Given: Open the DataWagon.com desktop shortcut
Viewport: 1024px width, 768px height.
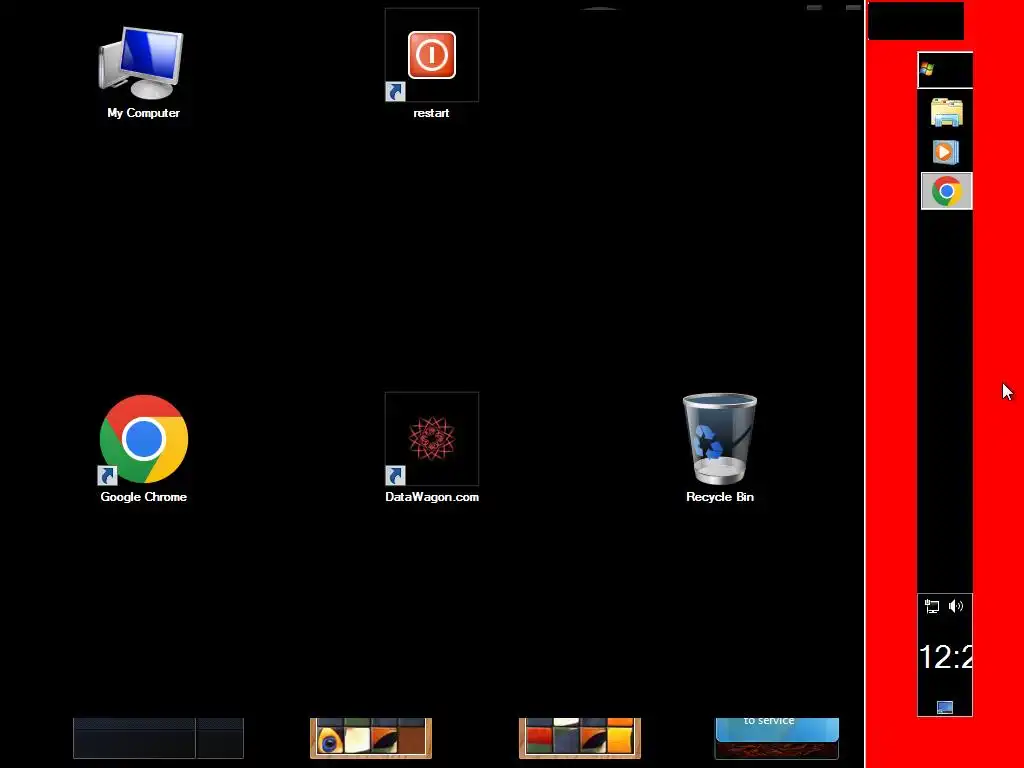Looking at the screenshot, I should coord(432,448).
